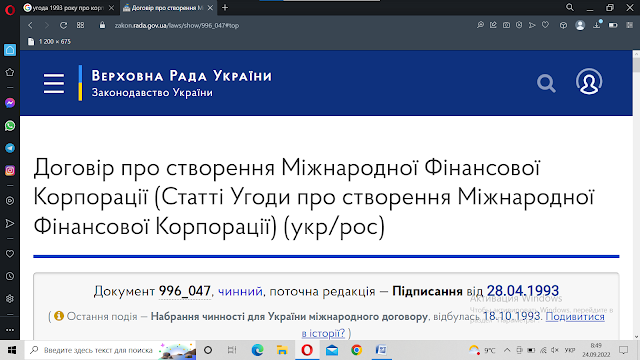Send page to My Flow from address bar

pos(532,25)
